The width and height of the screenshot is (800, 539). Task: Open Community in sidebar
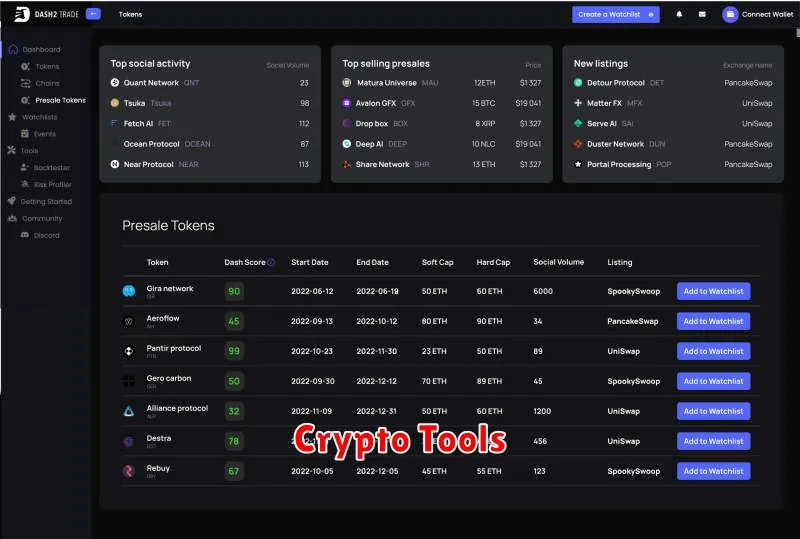(35, 218)
